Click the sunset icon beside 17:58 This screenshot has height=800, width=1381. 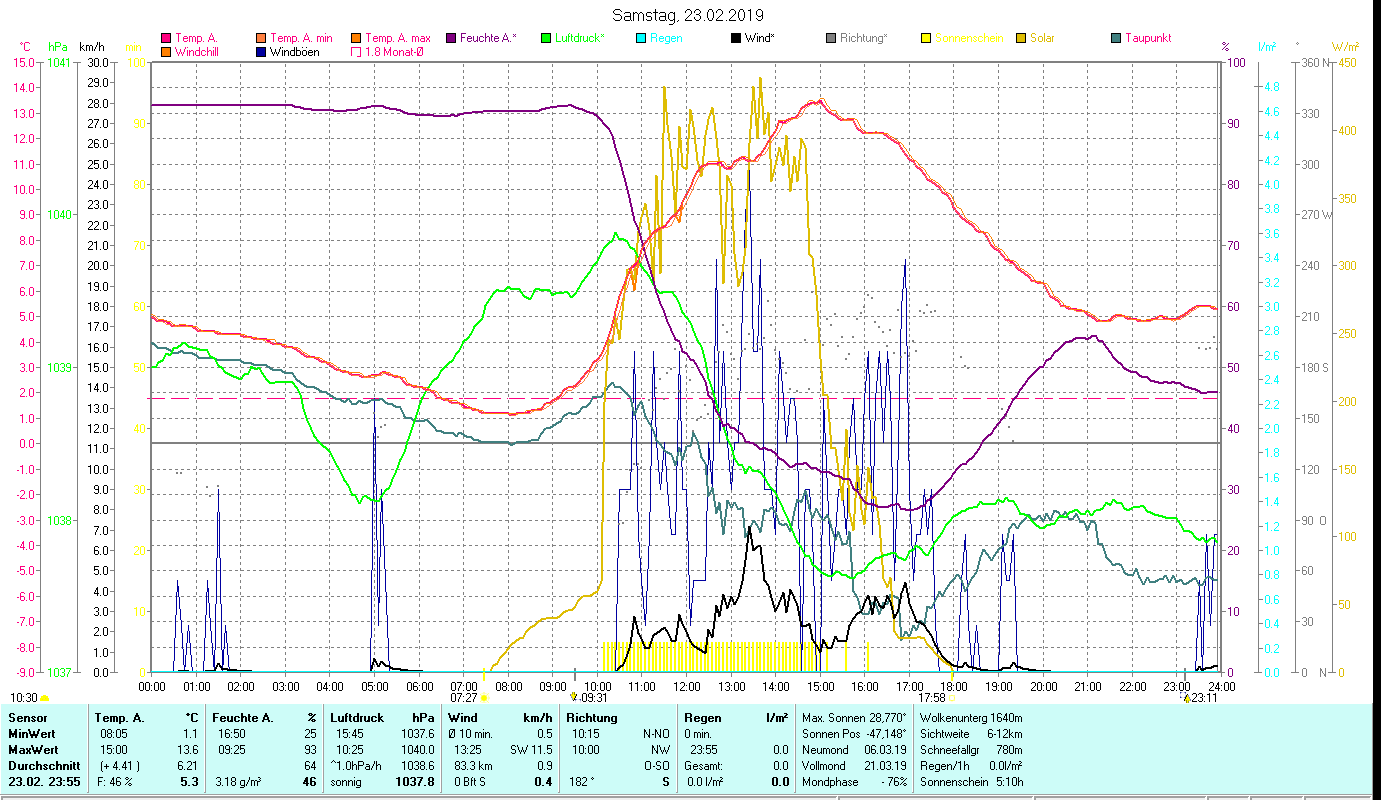(x=952, y=698)
